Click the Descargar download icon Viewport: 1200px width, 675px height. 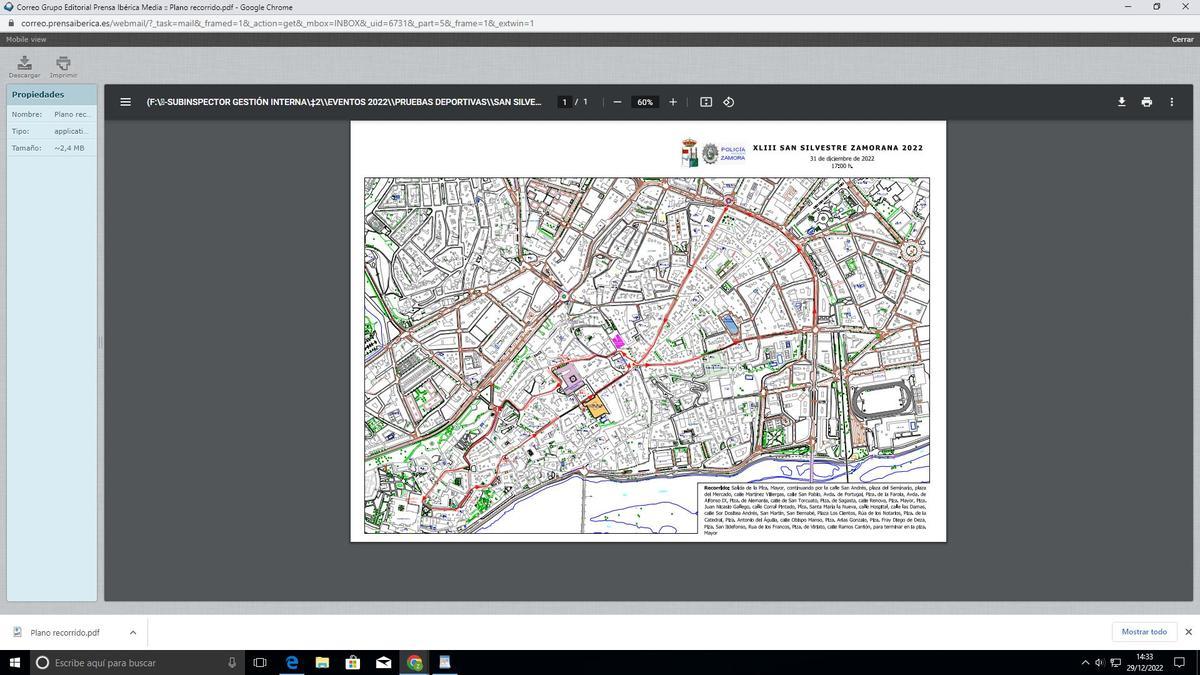coord(24,64)
